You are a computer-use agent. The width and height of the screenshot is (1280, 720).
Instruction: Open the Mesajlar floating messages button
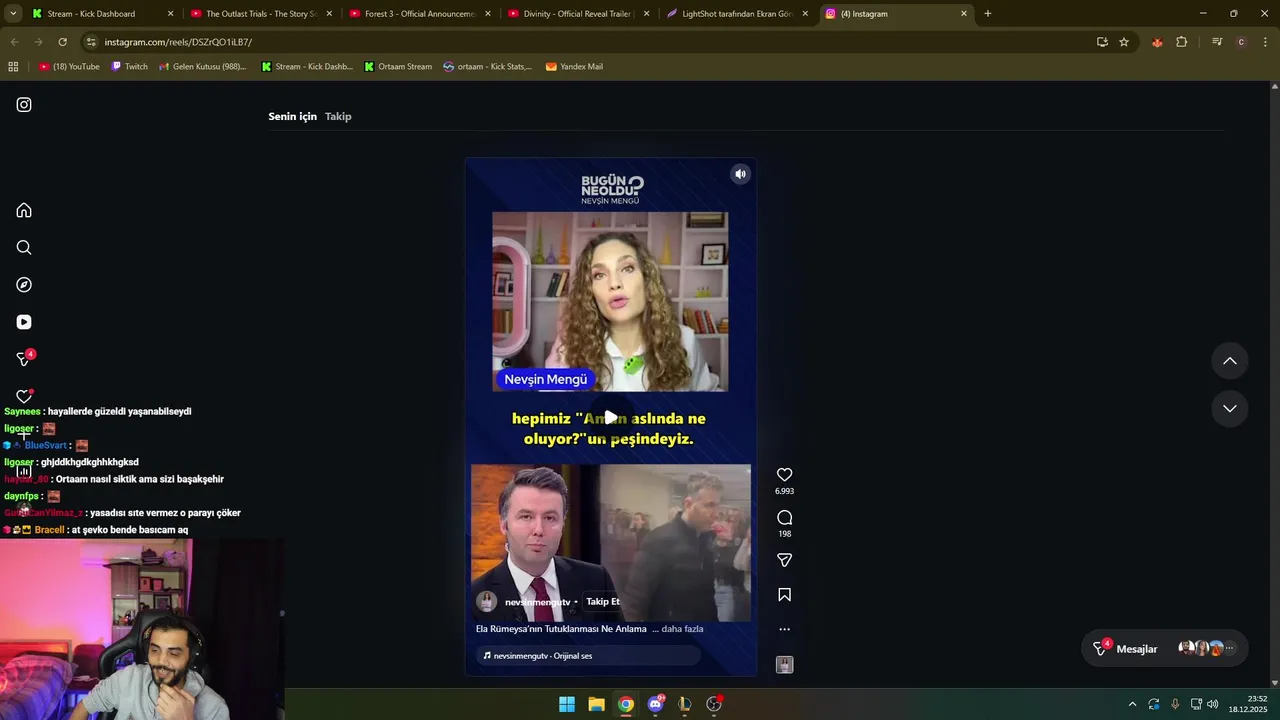[x=1165, y=648]
